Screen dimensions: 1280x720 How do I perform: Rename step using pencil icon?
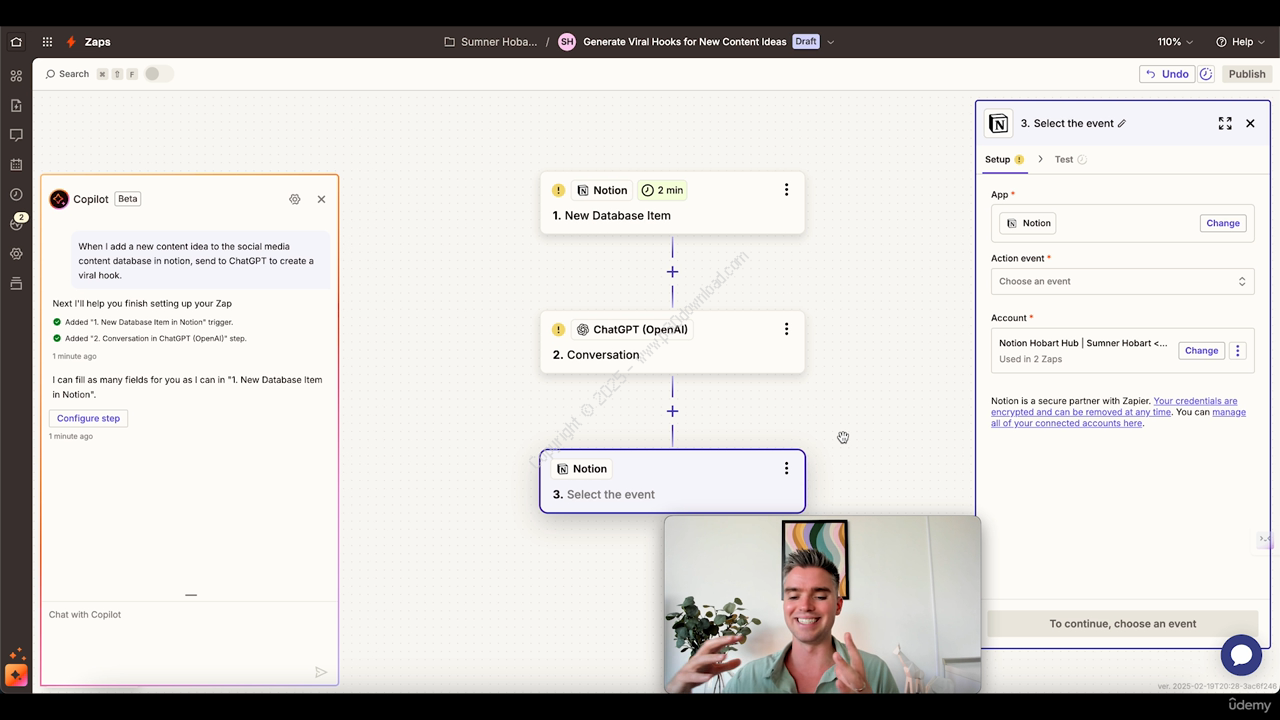(x=1122, y=124)
